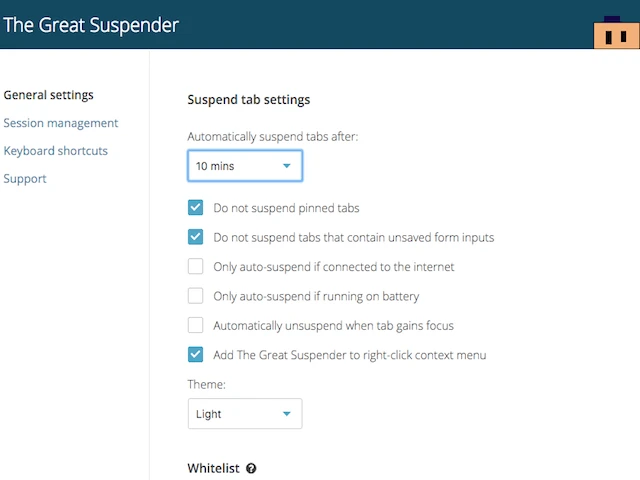Open the 10 mins suspend time dropdown

click(x=244, y=166)
